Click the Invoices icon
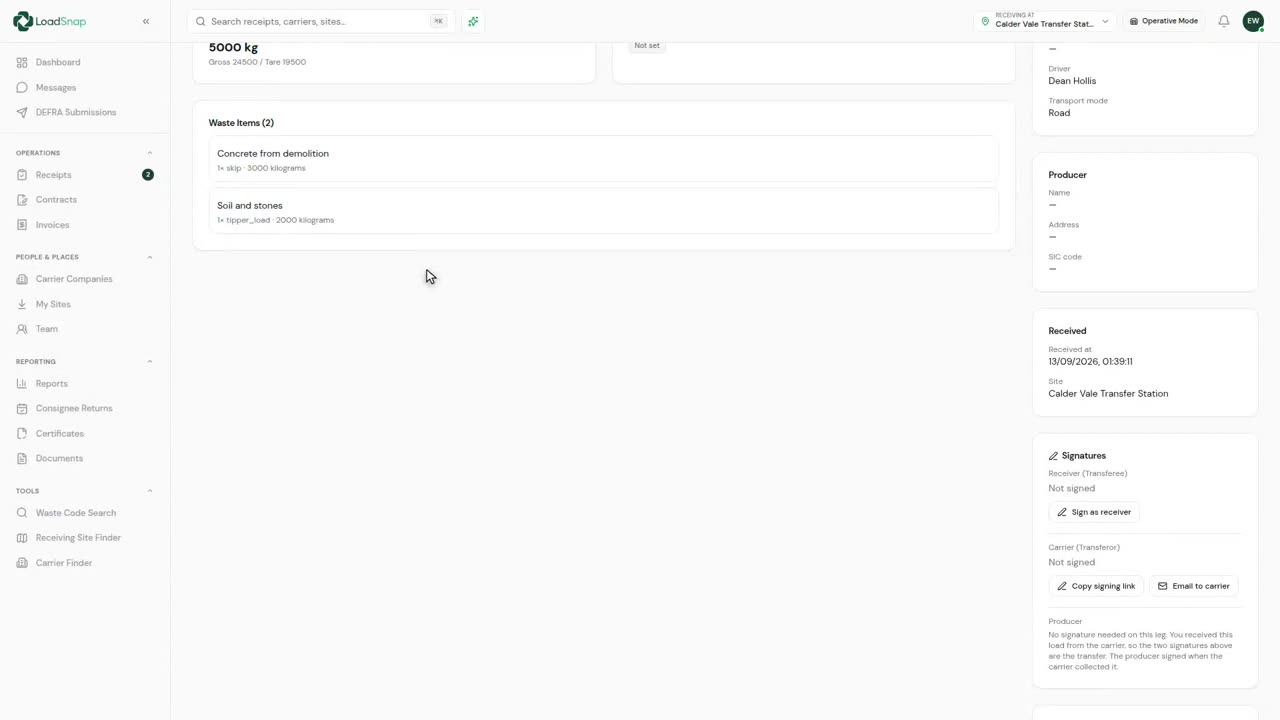 22,225
